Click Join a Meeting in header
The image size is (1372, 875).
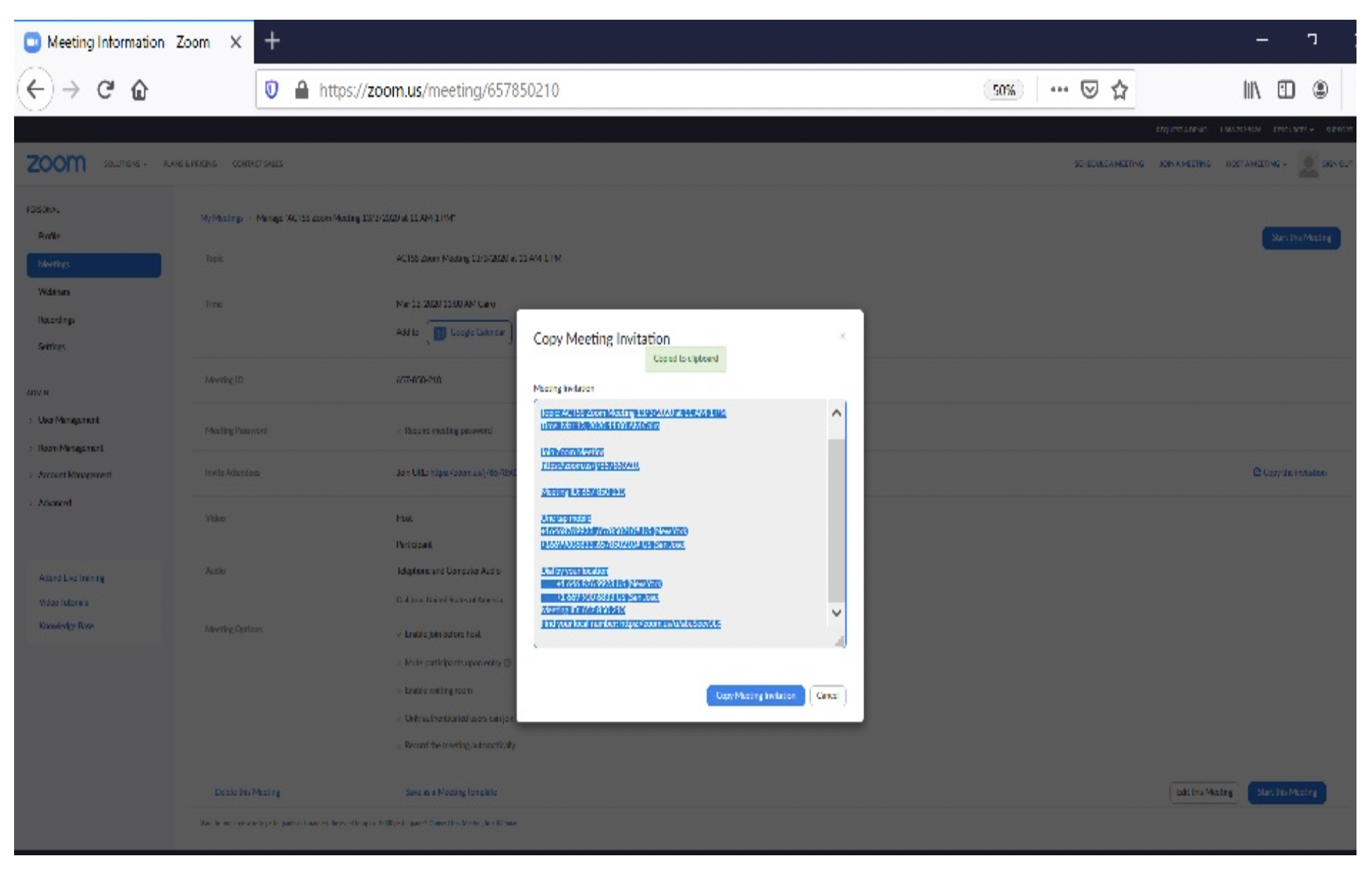(x=1185, y=163)
